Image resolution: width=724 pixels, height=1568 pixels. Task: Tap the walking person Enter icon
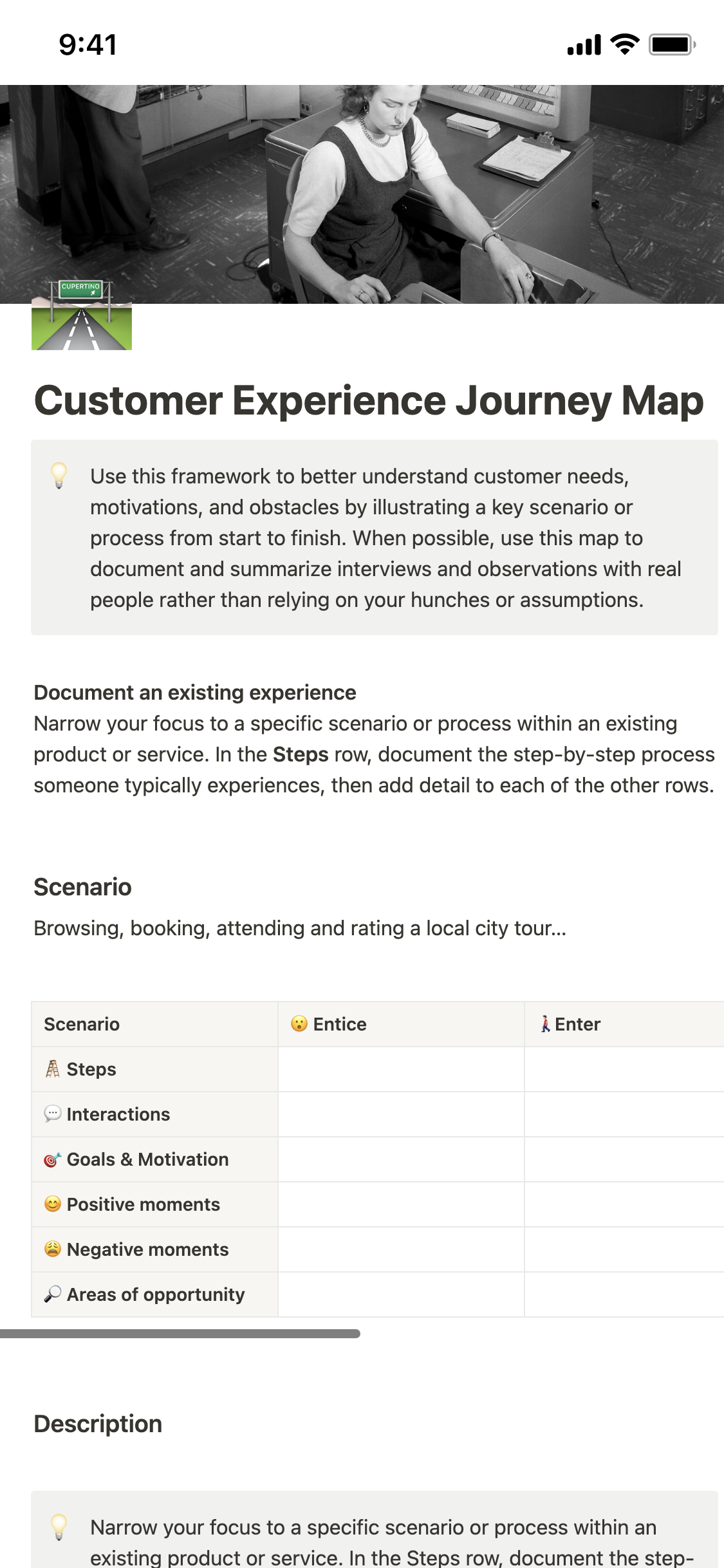pyautogui.click(x=545, y=1024)
